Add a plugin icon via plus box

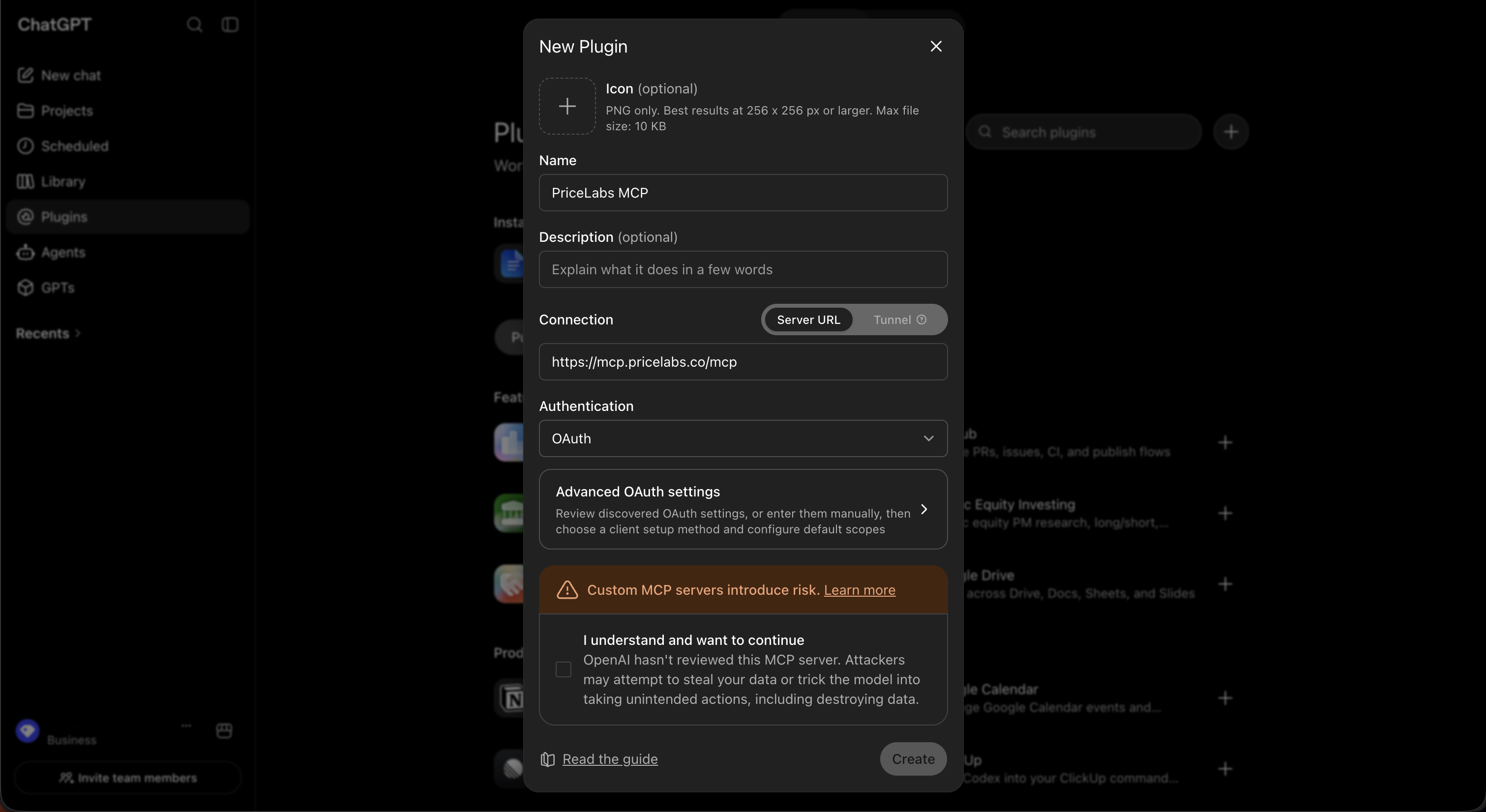[x=567, y=106]
